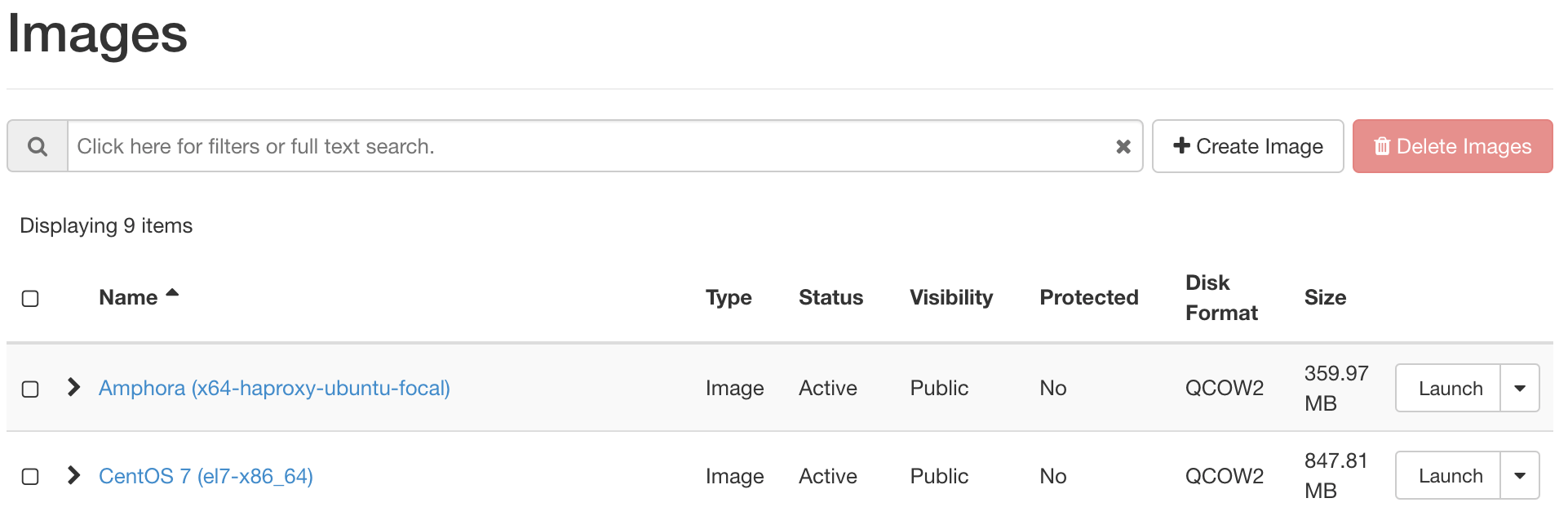Open the Amphora x64-haproxy-ubuntu-focal image link

(x=274, y=389)
